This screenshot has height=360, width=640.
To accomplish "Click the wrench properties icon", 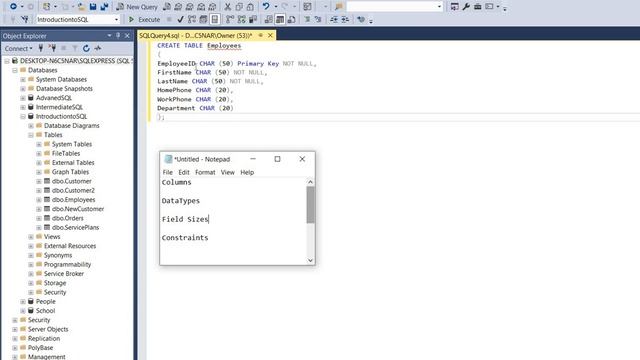I will tap(466, 7).
